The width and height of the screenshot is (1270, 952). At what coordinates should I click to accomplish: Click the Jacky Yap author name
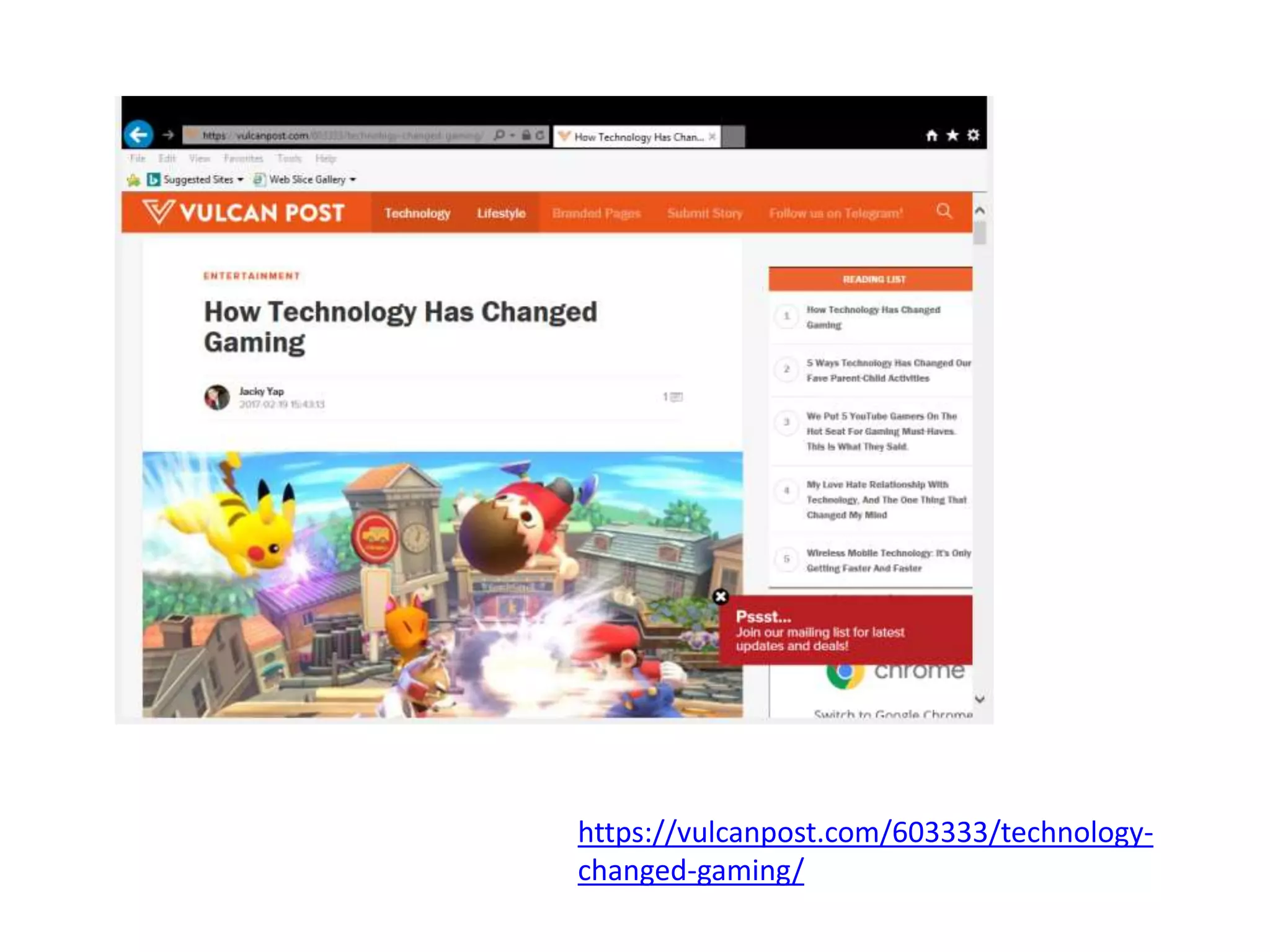pyautogui.click(x=261, y=391)
